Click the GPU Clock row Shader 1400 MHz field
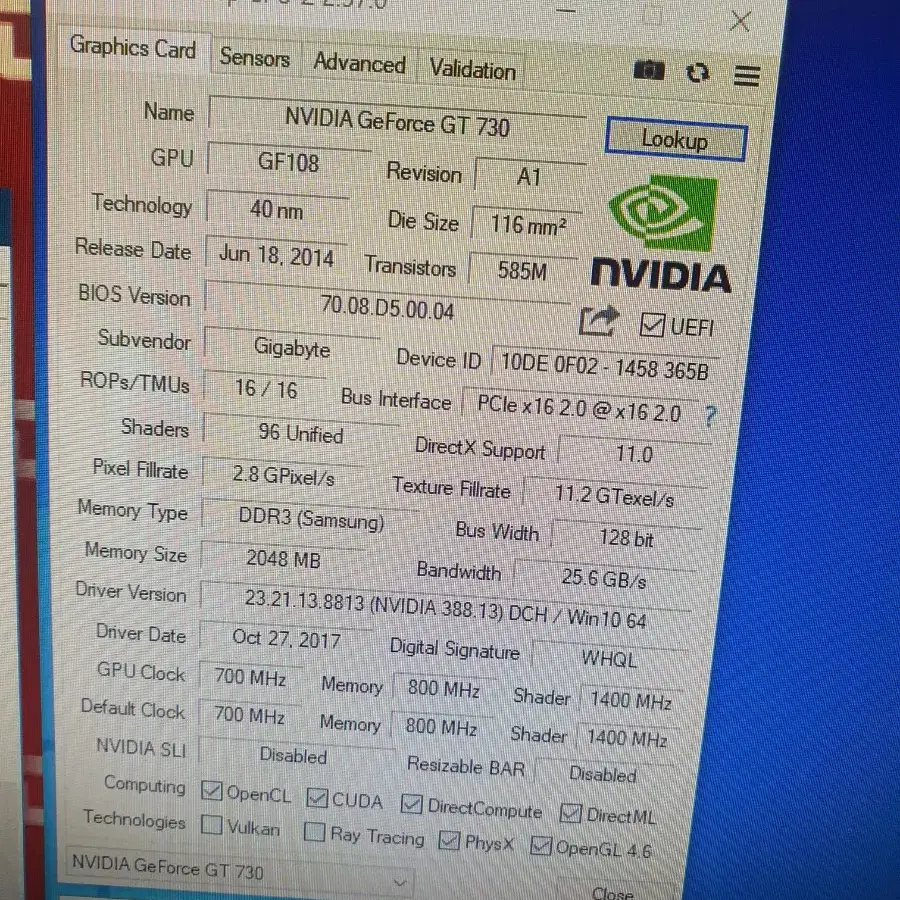This screenshot has width=900, height=900. point(631,700)
